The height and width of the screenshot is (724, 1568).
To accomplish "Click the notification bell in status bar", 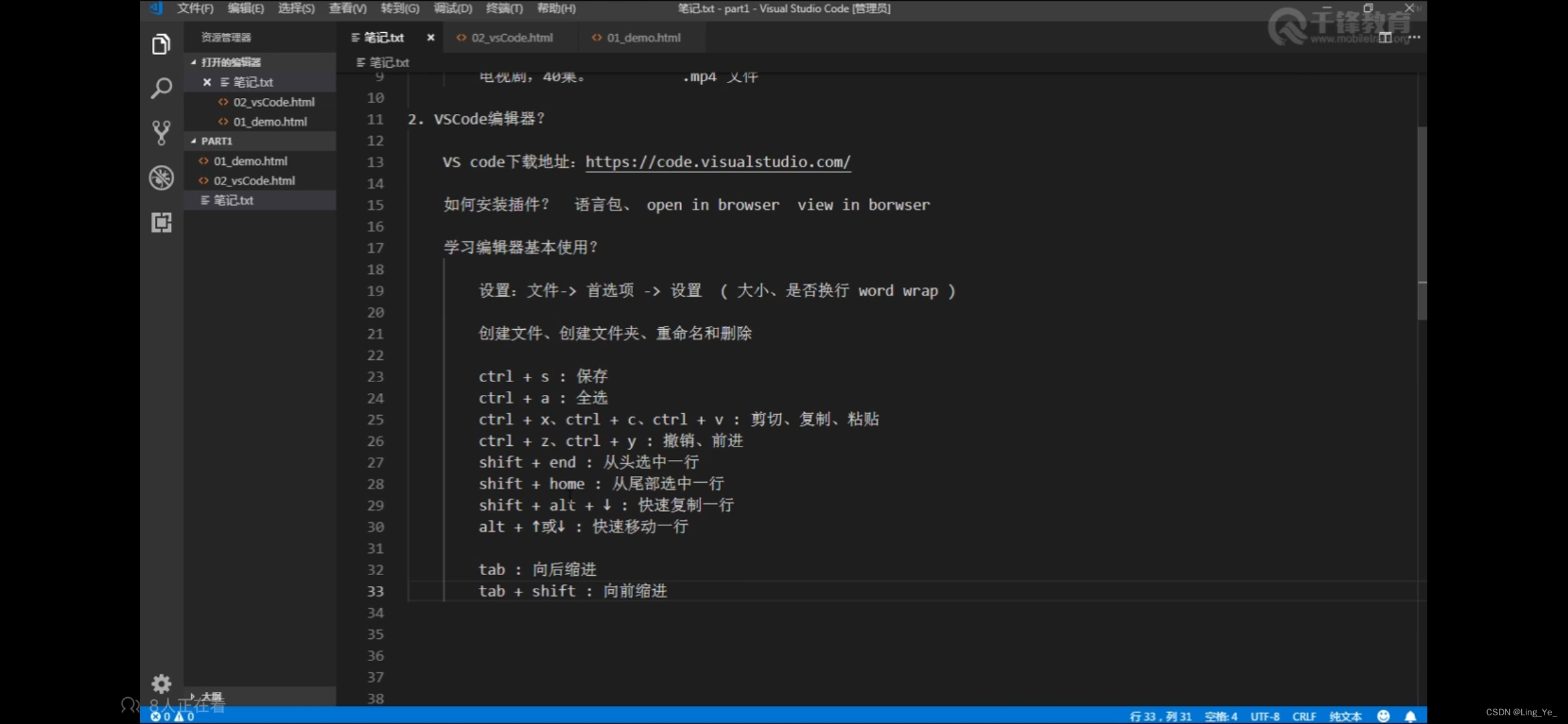I will 1410,716.
